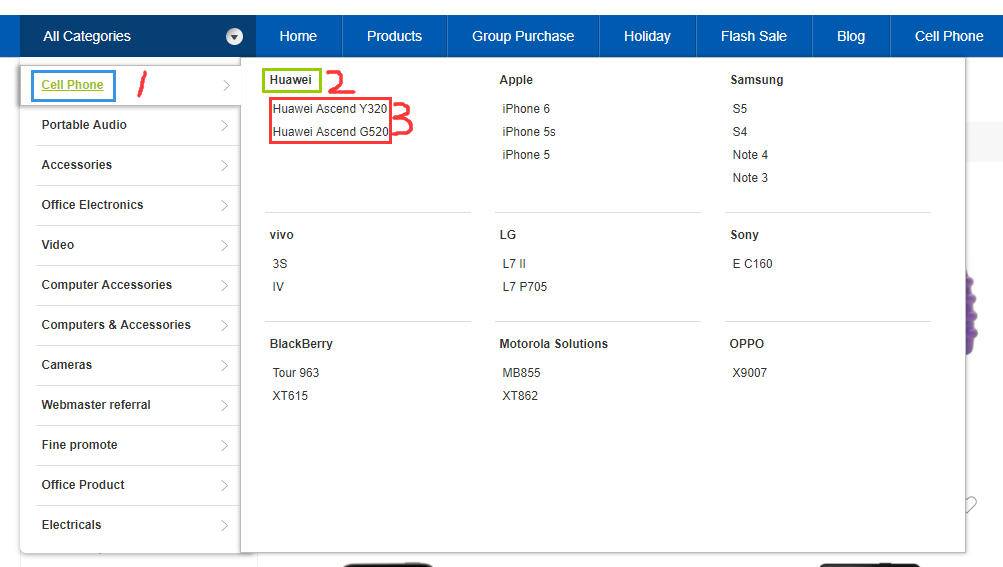Expand the Fine promote chevron
The height and width of the screenshot is (567, 1003).
(x=225, y=445)
